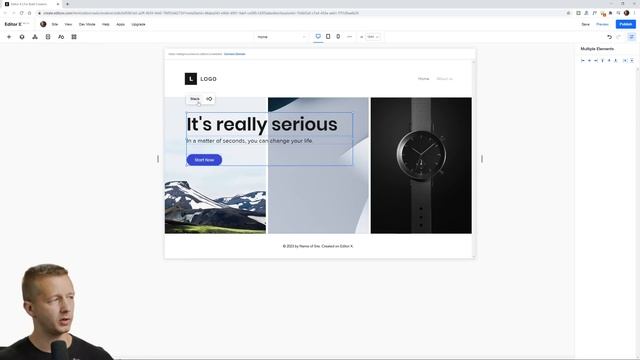The image size is (640, 360).
Task: Click the Start Now button on canvas
Action: pos(204,160)
